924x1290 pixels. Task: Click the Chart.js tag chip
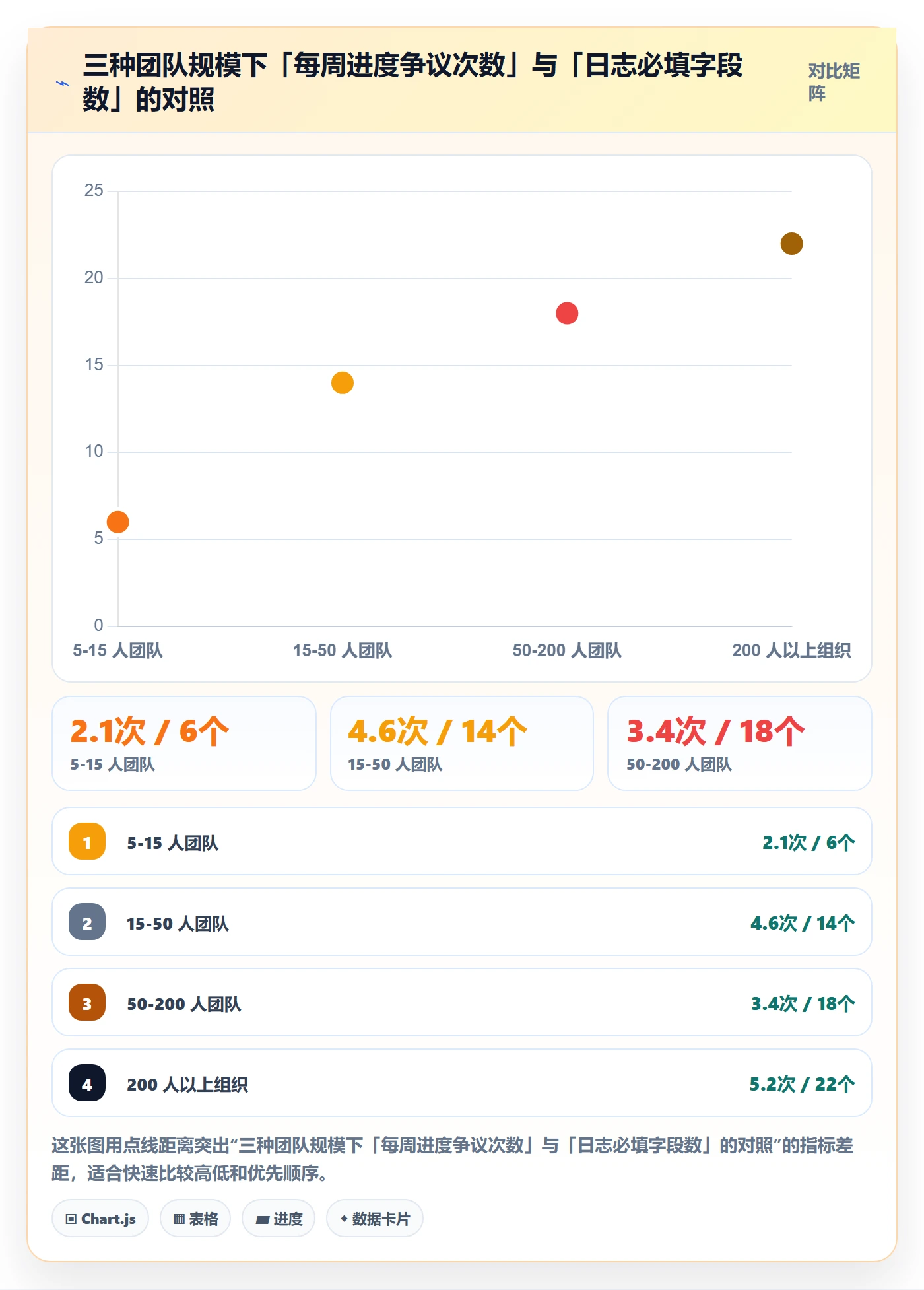[100, 1219]
